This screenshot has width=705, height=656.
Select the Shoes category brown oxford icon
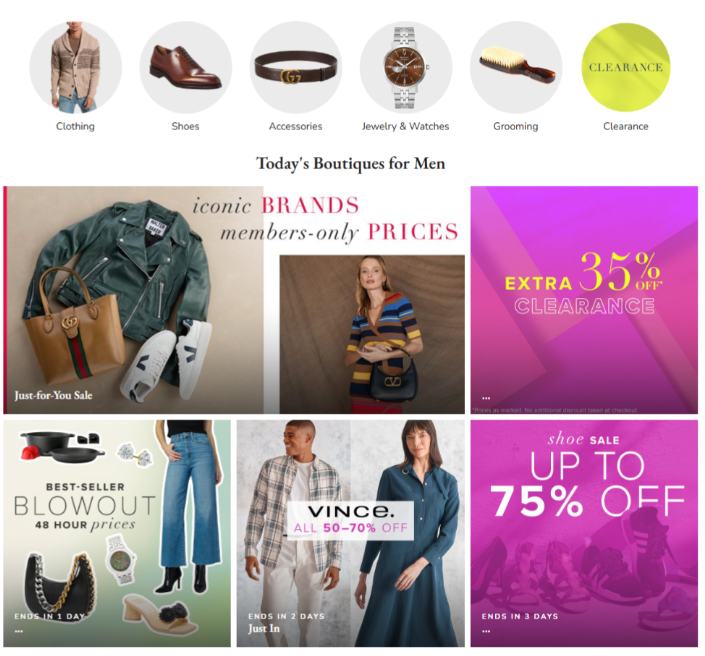pyautogui.click(x=186, y=67)
